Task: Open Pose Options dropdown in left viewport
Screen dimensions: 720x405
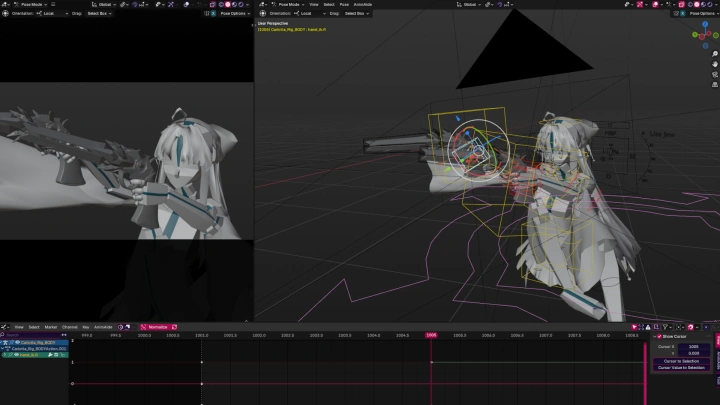Action: (x=235, y=13)
